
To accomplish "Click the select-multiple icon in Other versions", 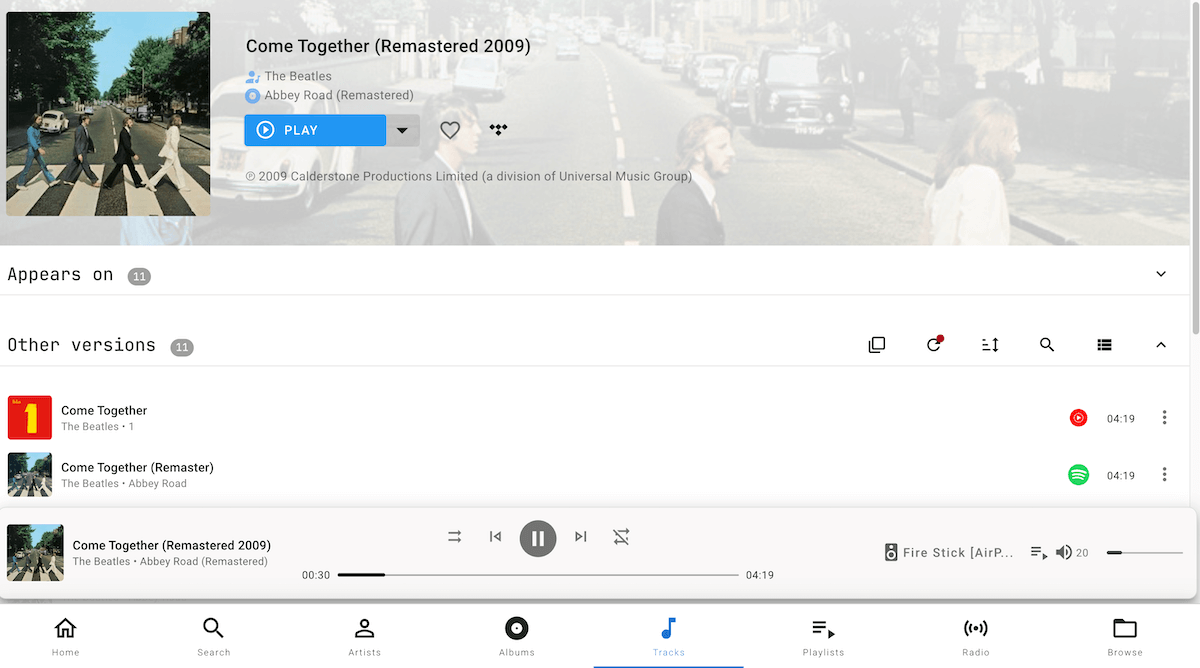I will click(x=877, y=345).
